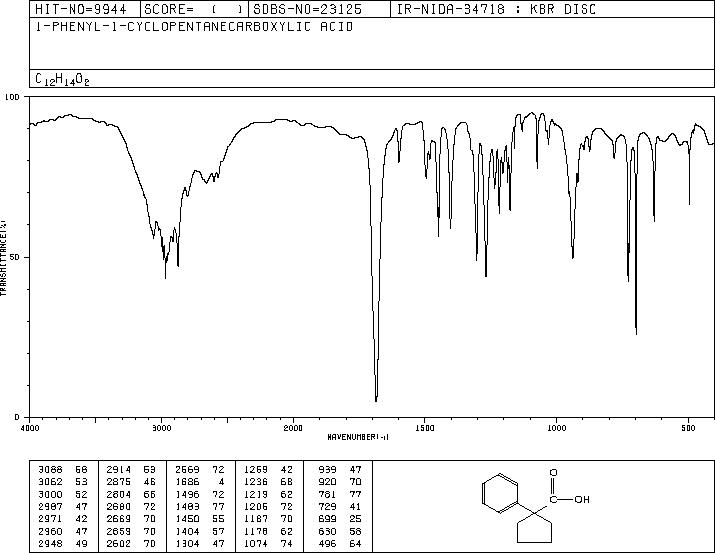This screenshot has height=553, width=715.
Task: Select the 1686 peak entry
Action: click(x=200, y=482)
